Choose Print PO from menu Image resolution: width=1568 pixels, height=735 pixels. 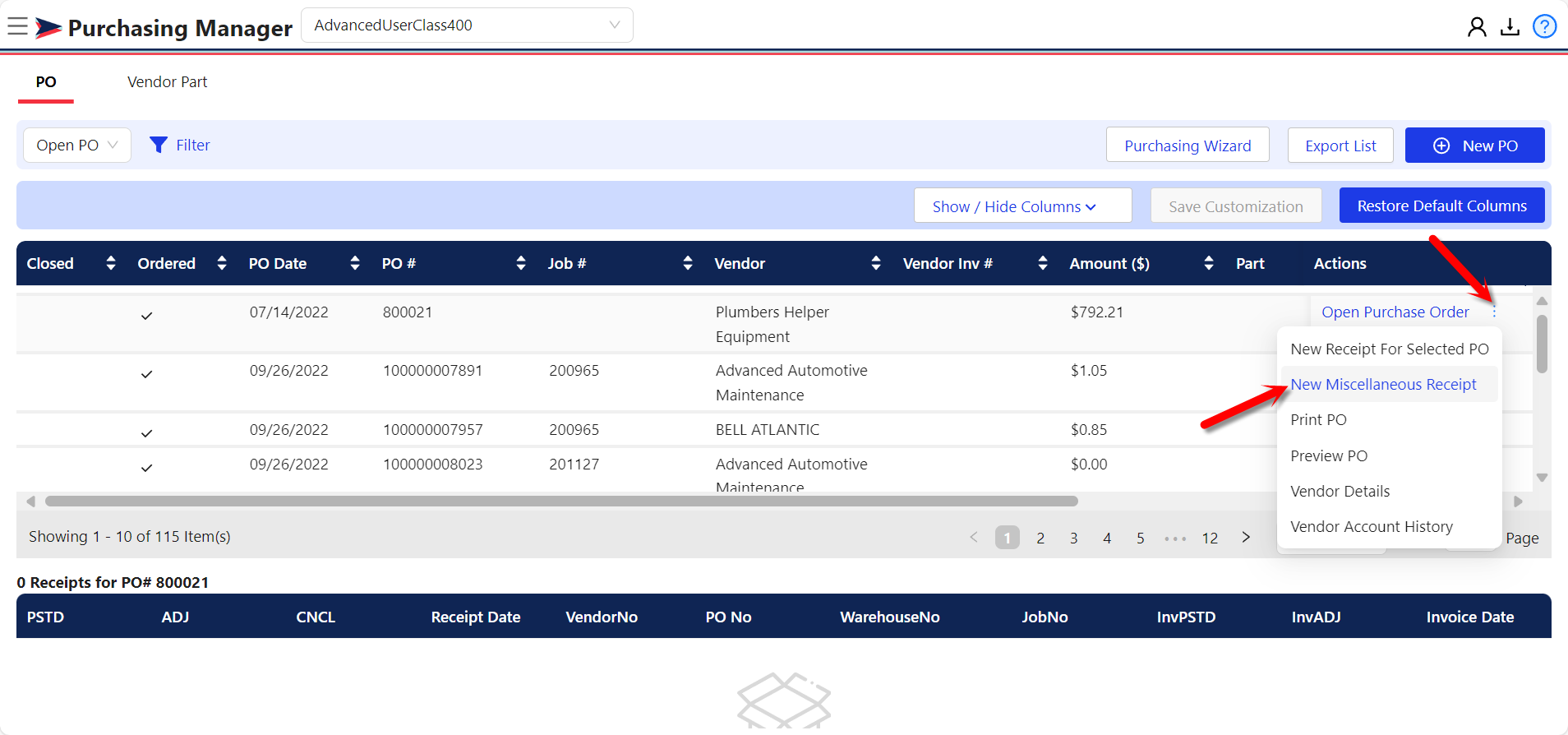point(1389,420)
